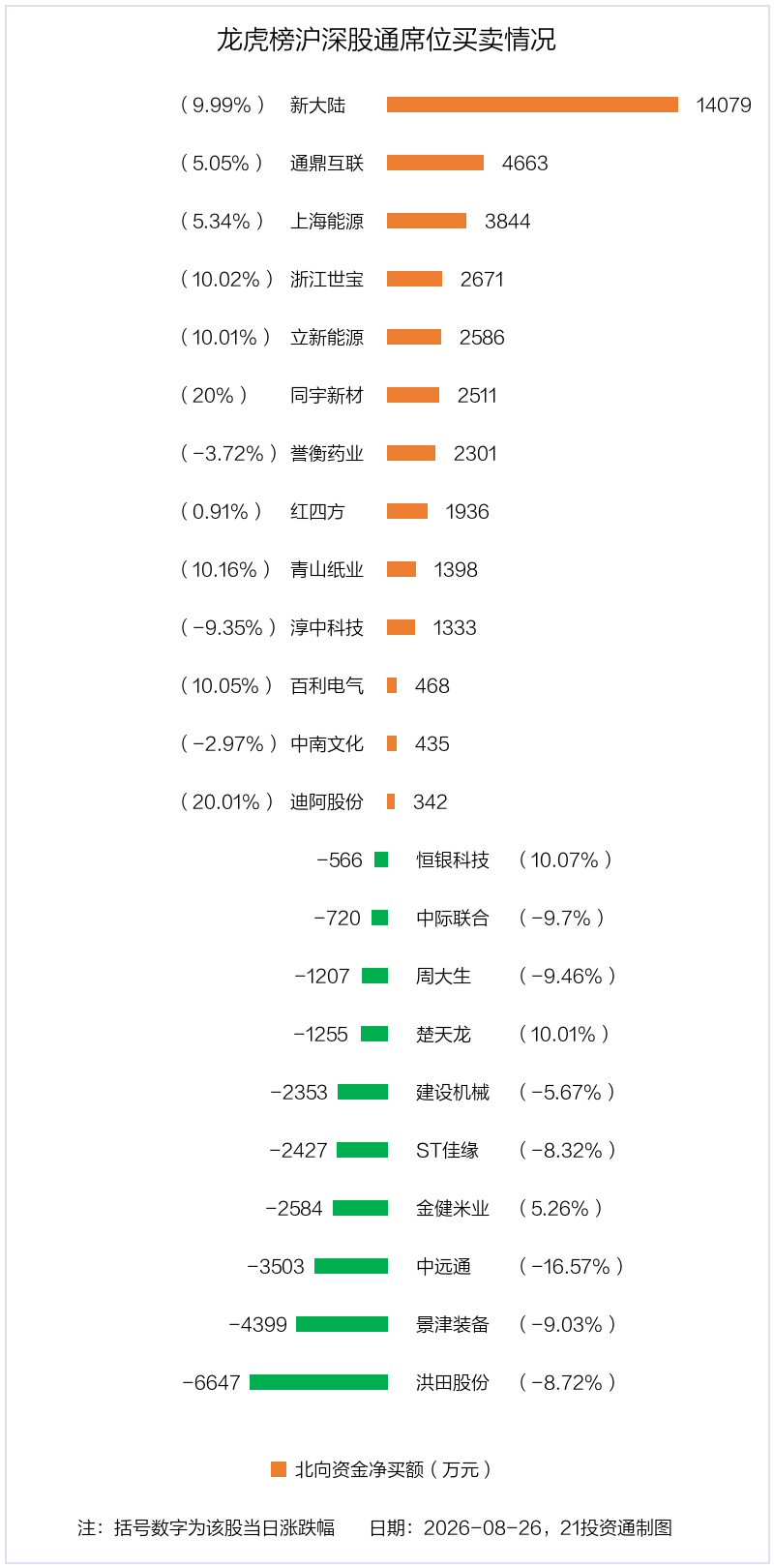Click the green bar for 景津装备

coord(342,1324)
